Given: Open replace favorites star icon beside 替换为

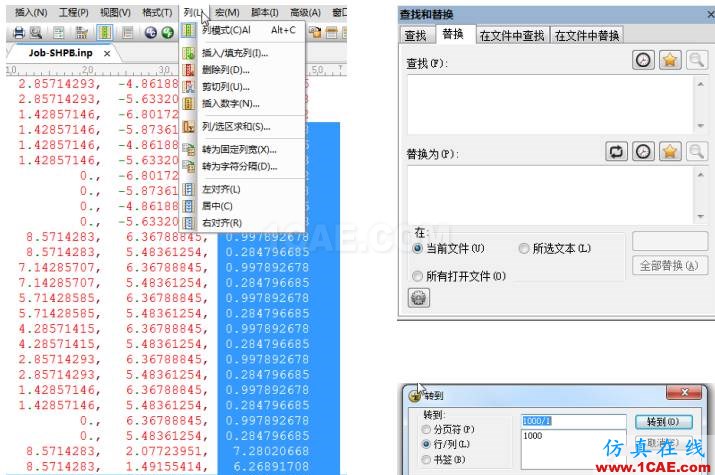Looking at the screenshot, I should point(670,151).
